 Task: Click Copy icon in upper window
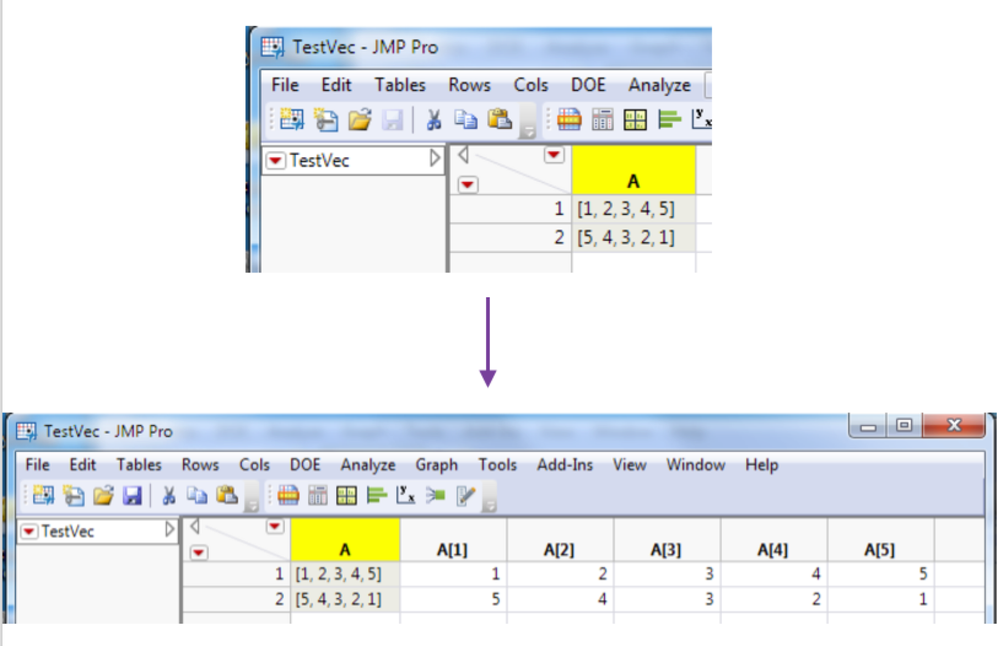click(x=466, y=119)
